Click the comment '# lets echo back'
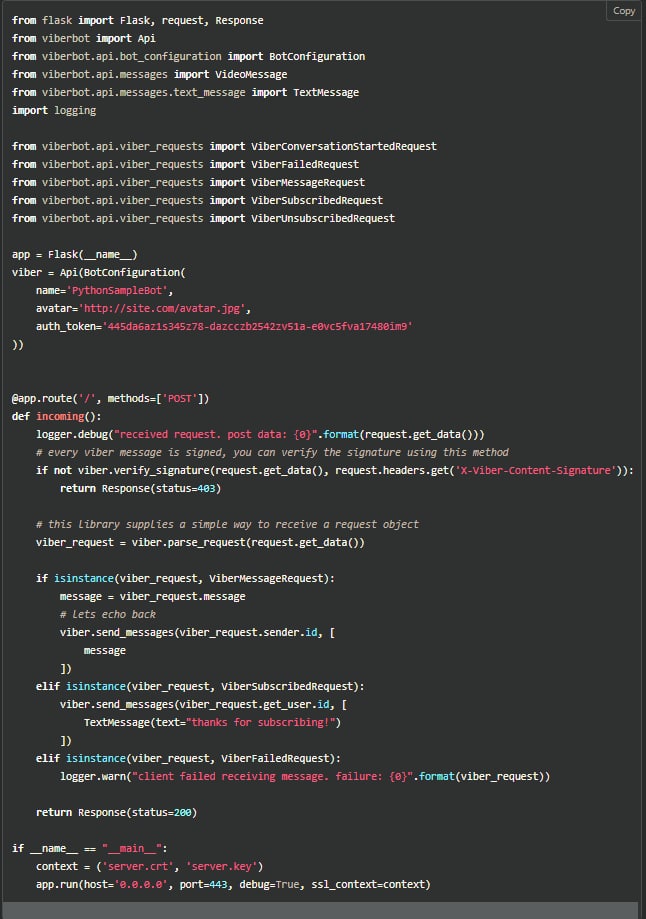Screen dimensions: 646x919 (x=108, y=615)
